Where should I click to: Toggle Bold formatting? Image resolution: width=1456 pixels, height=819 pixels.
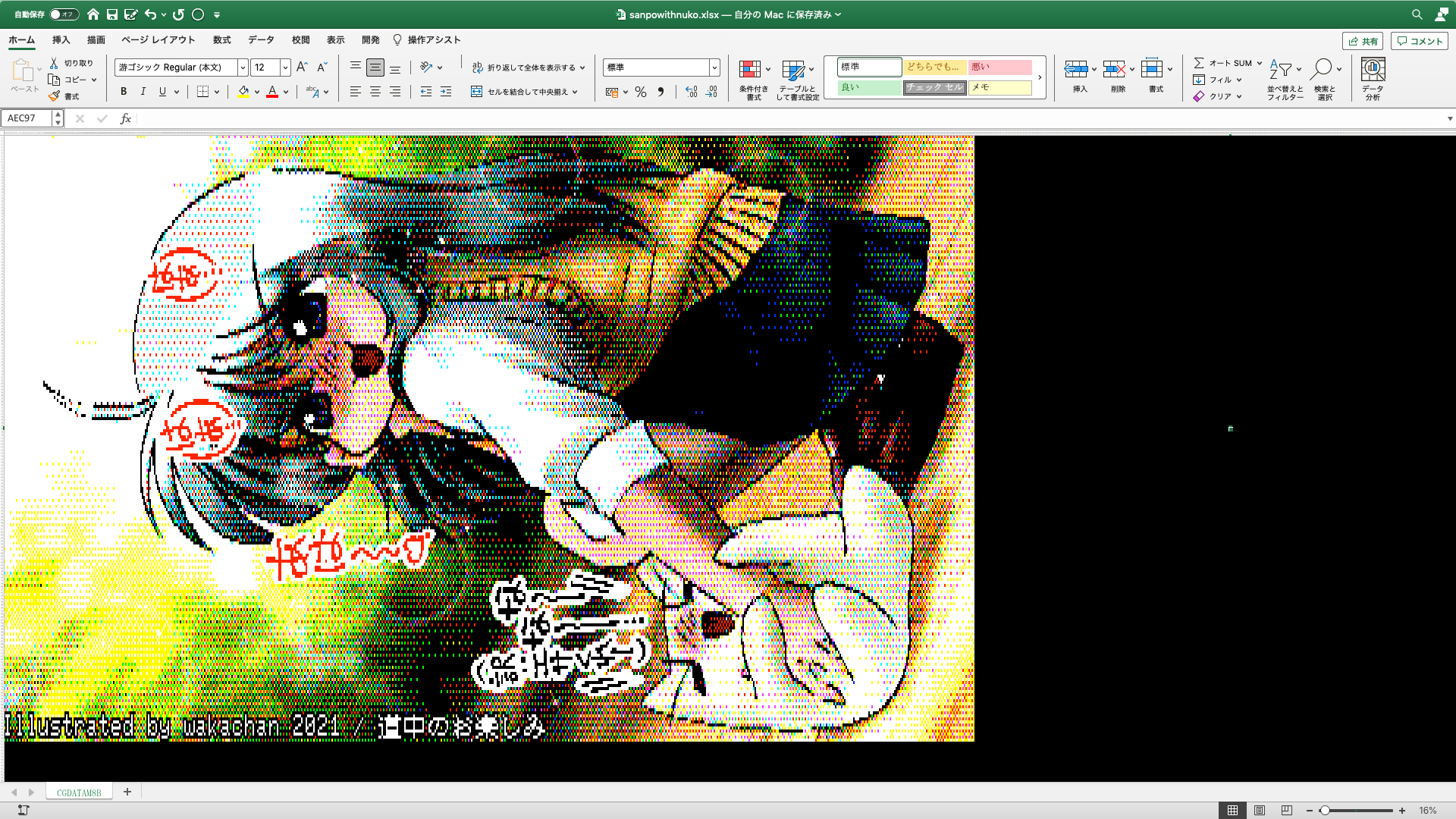(124, 92)
